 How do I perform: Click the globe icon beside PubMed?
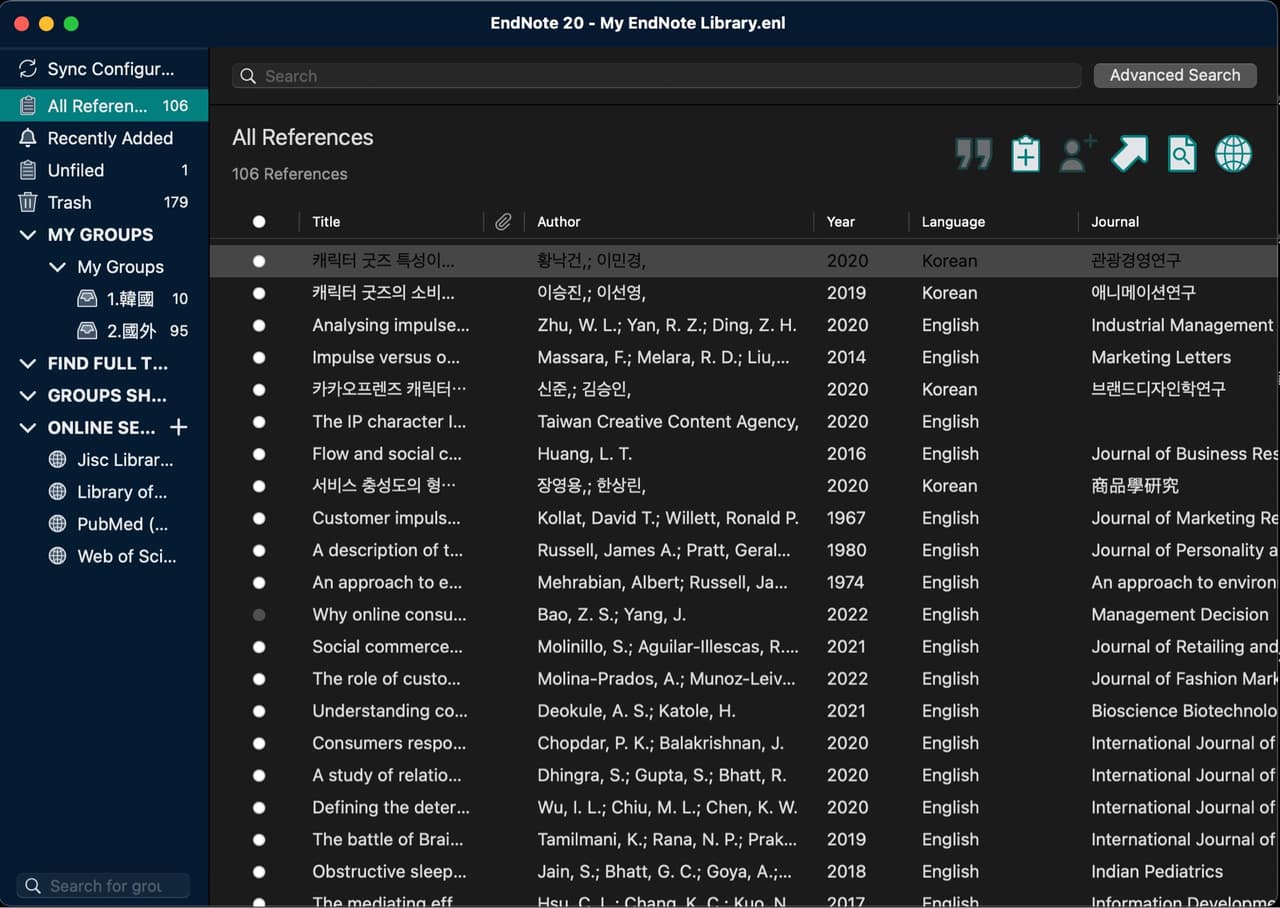58,524
